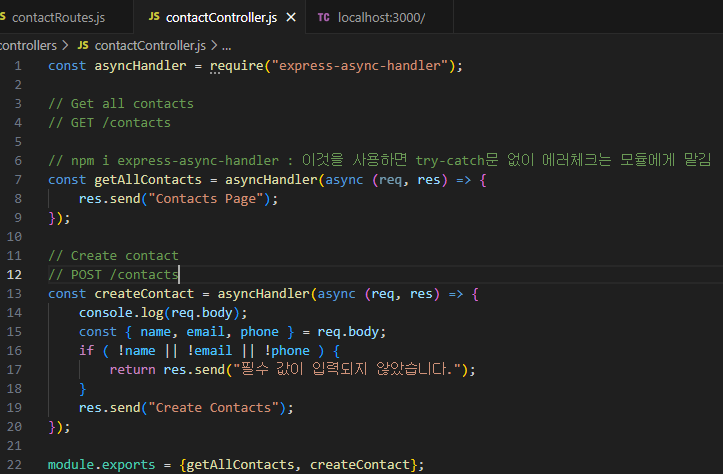Click the !phone condition on line 16
This screenshot has width=723, height=474.
tap(287, 351)
